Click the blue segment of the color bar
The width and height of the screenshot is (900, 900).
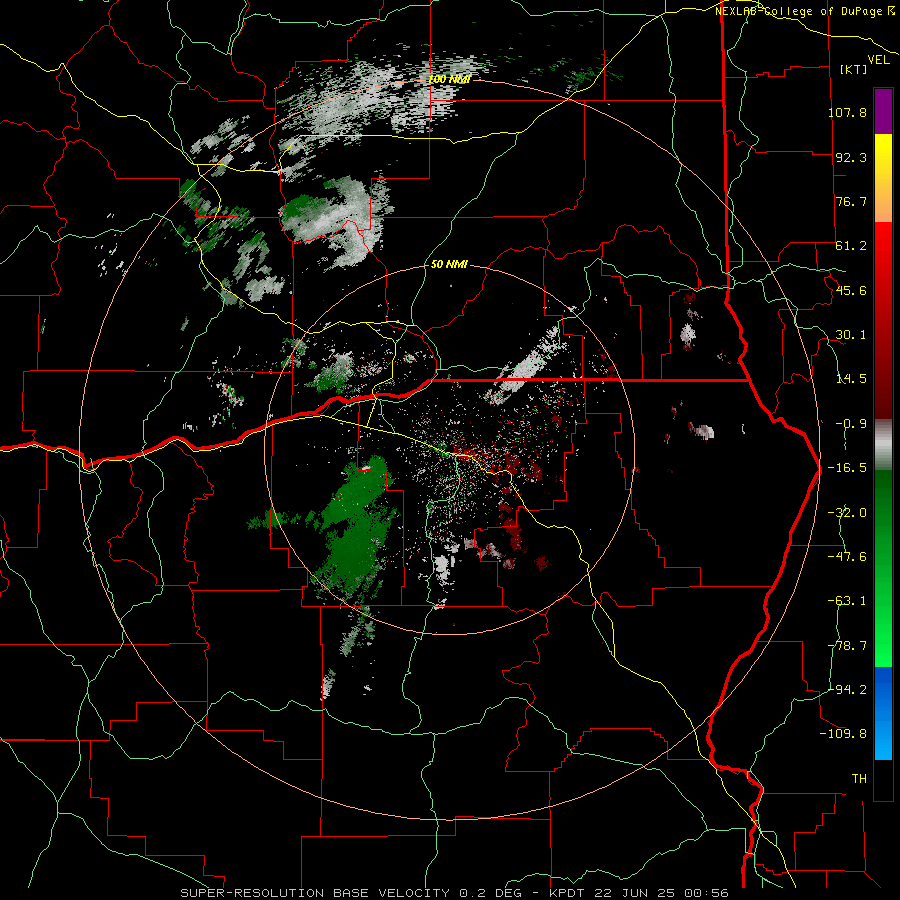[x=883, y=713]
